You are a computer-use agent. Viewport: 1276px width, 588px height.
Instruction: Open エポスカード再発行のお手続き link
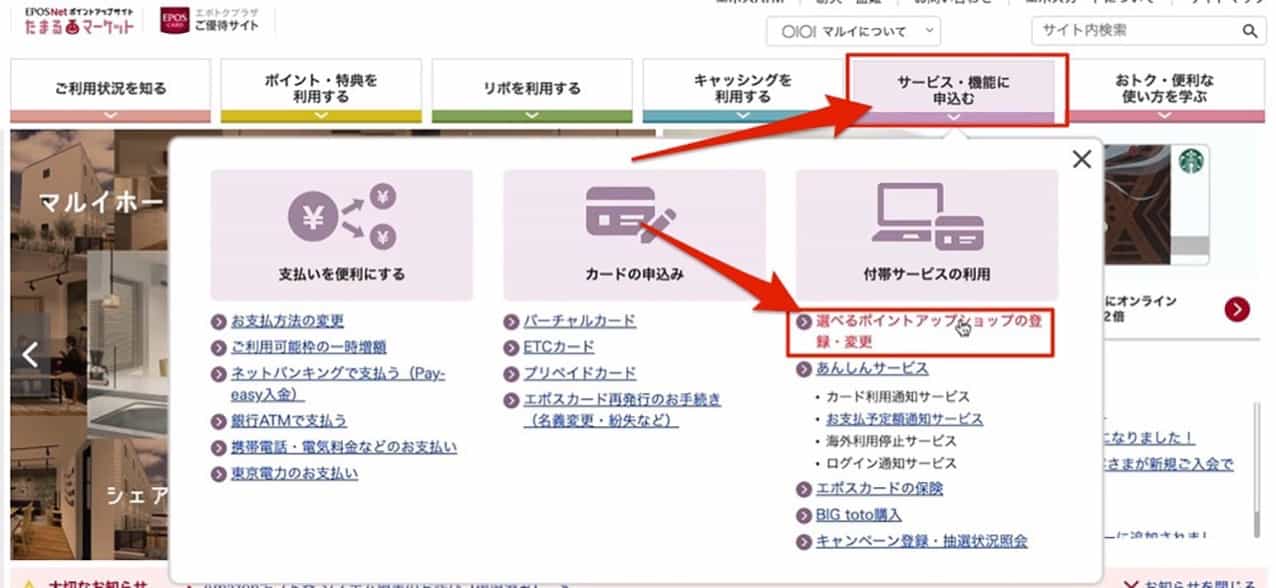coord(622,410)
